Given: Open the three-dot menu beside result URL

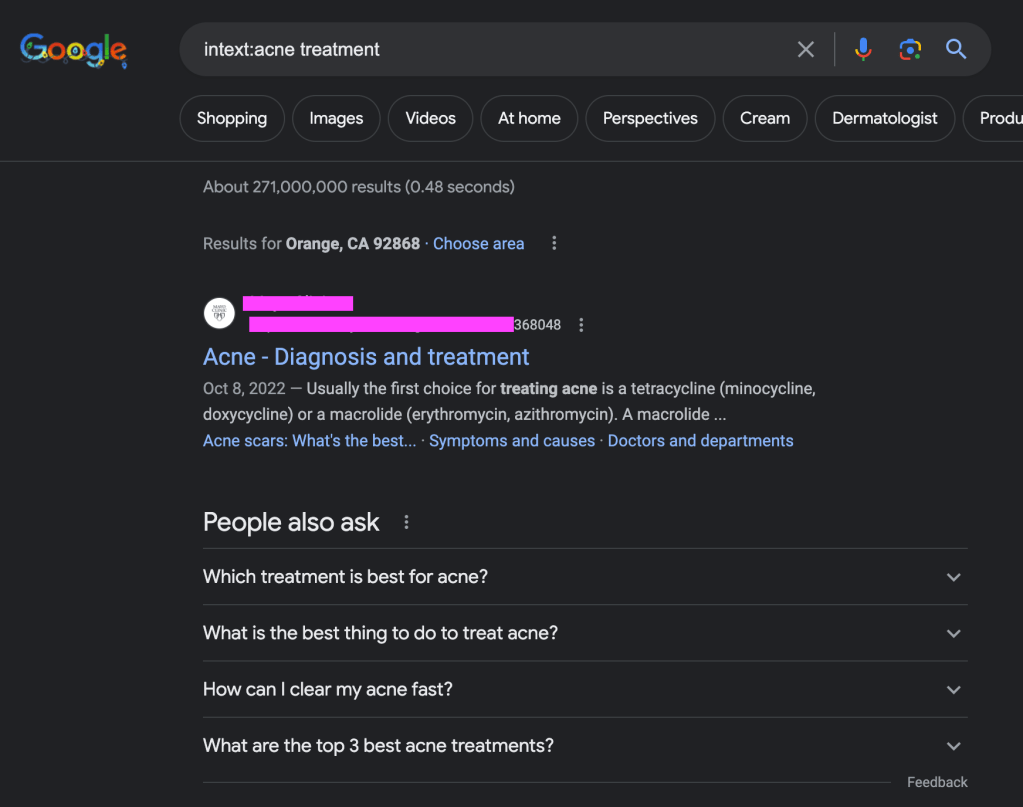Looking at the screenshot, I should coord(581,325).
